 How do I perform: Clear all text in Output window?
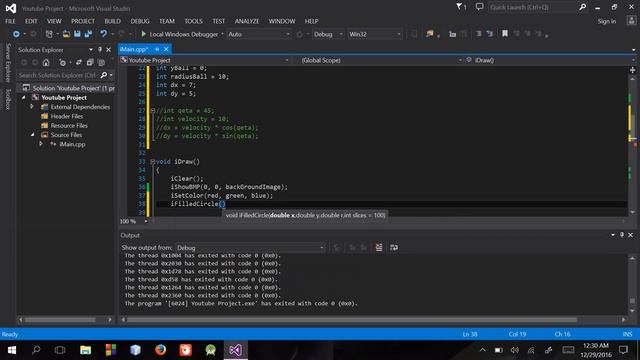(379, 247)
